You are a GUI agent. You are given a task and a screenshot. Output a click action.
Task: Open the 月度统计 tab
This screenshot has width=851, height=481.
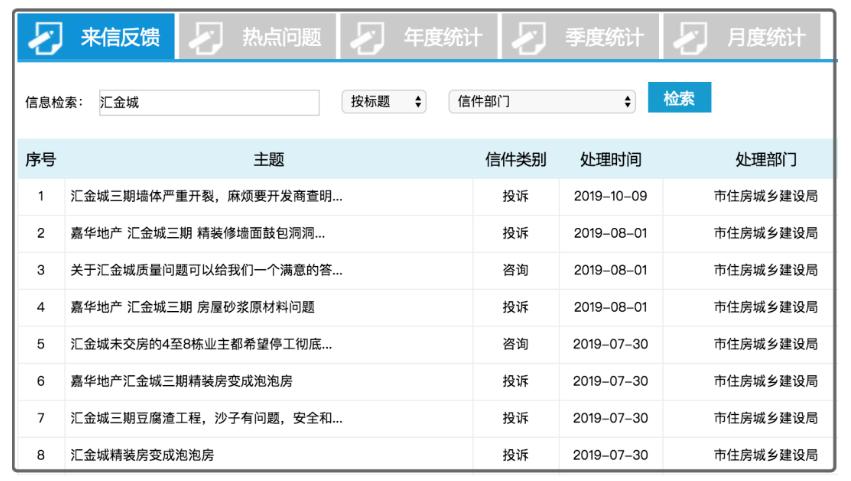[742, 36]
